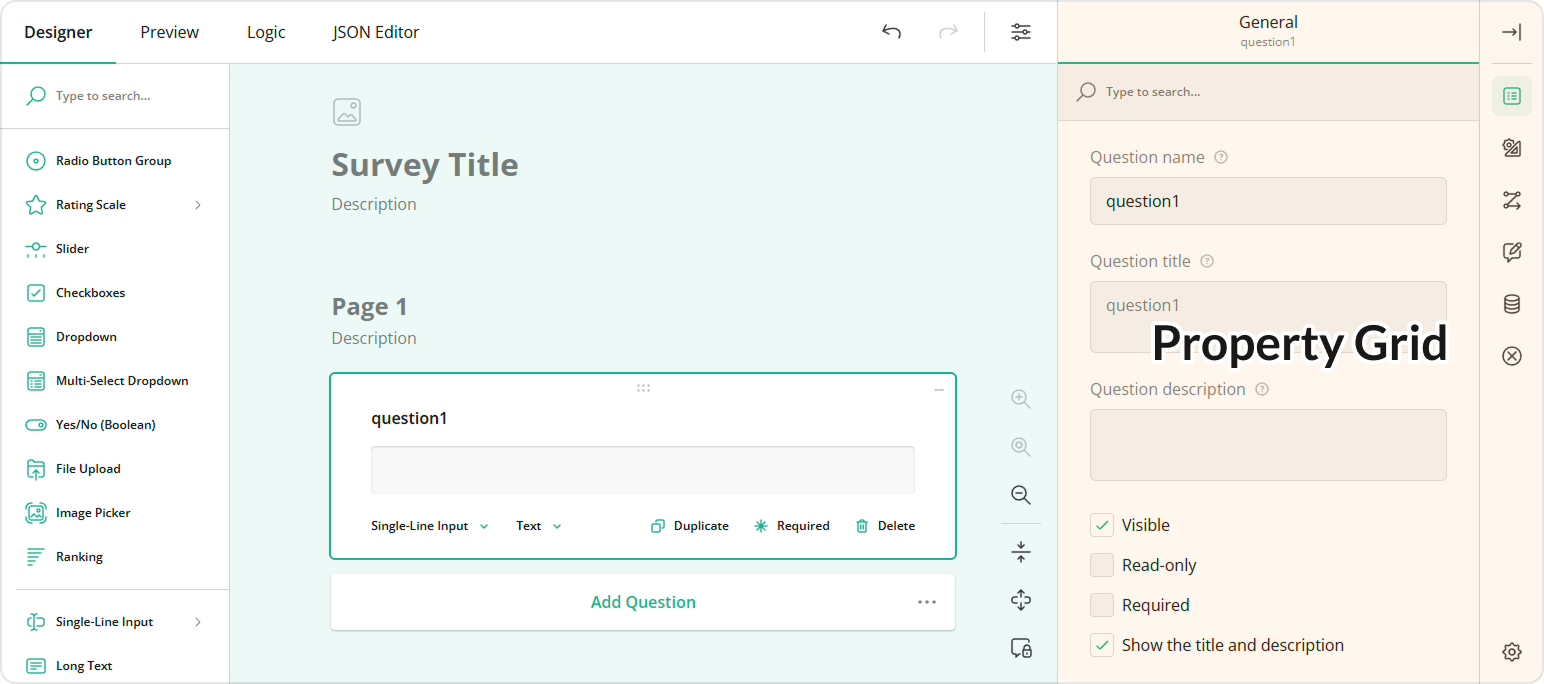
Task: Open the JSON Editor tab
Action: (375, 31)
